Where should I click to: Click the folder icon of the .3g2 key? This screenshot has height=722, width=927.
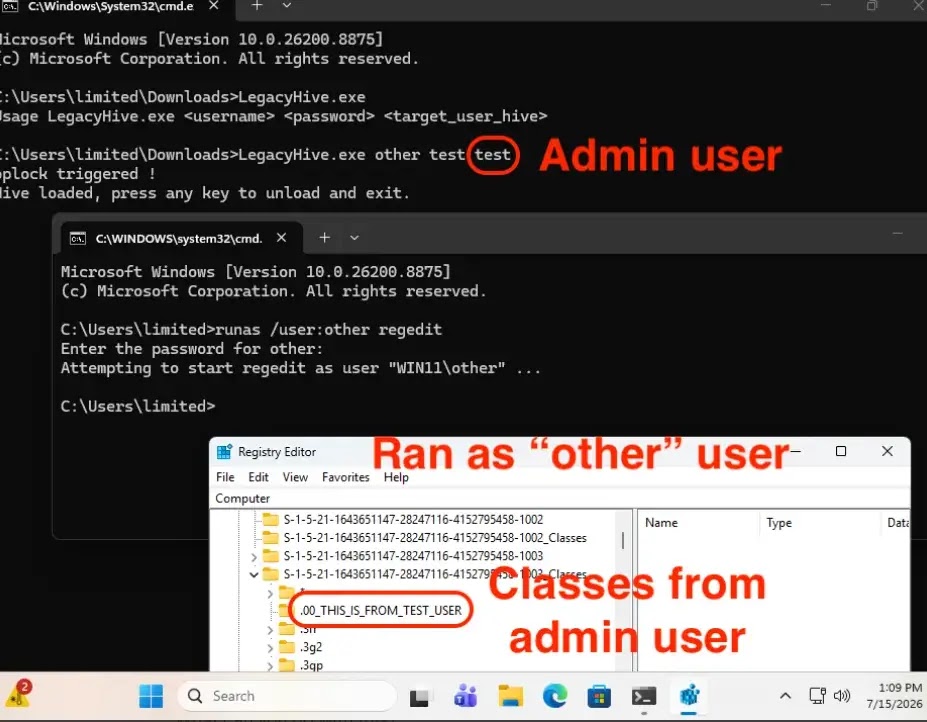click(x=287, y=647)
